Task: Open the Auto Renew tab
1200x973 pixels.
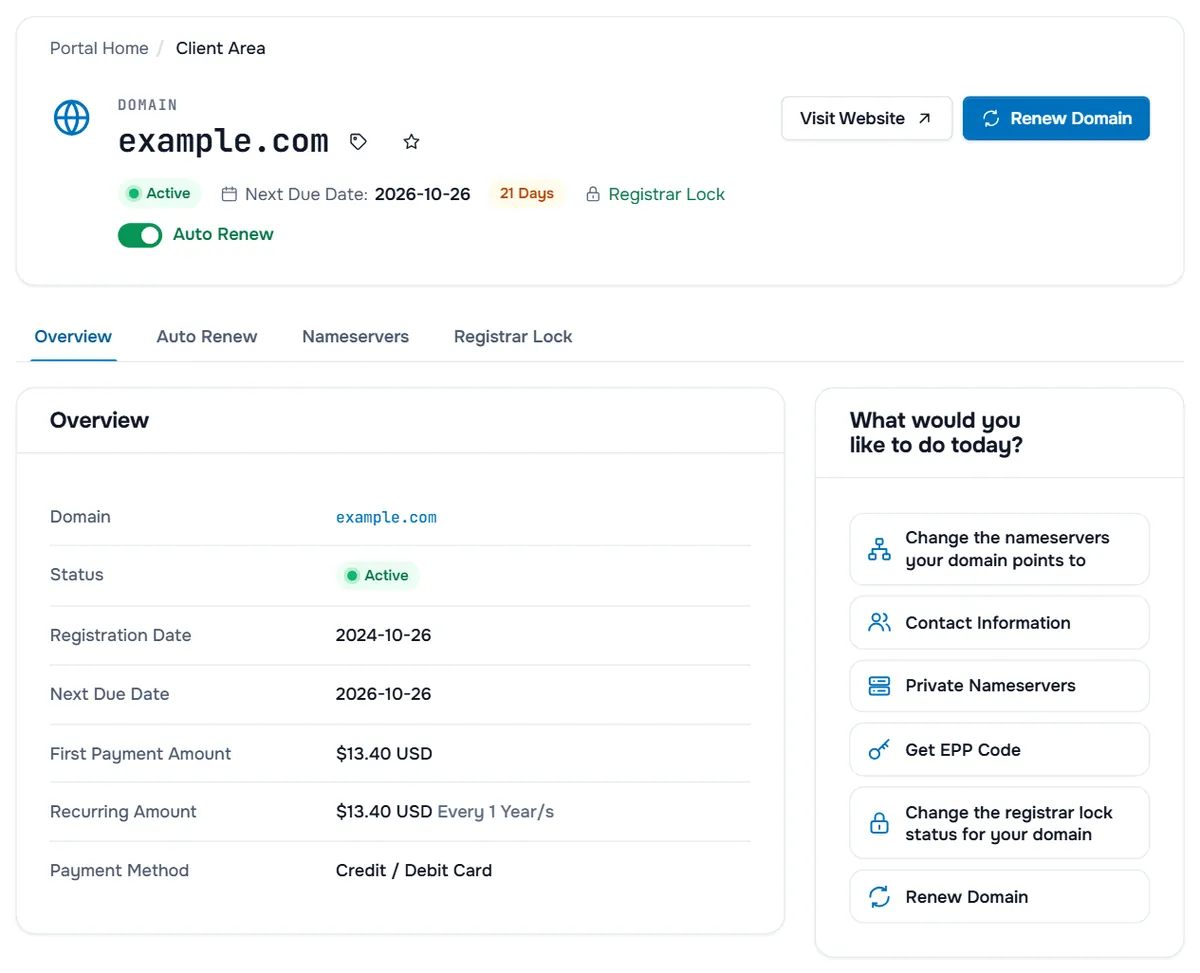Action: tap(207, 337)
